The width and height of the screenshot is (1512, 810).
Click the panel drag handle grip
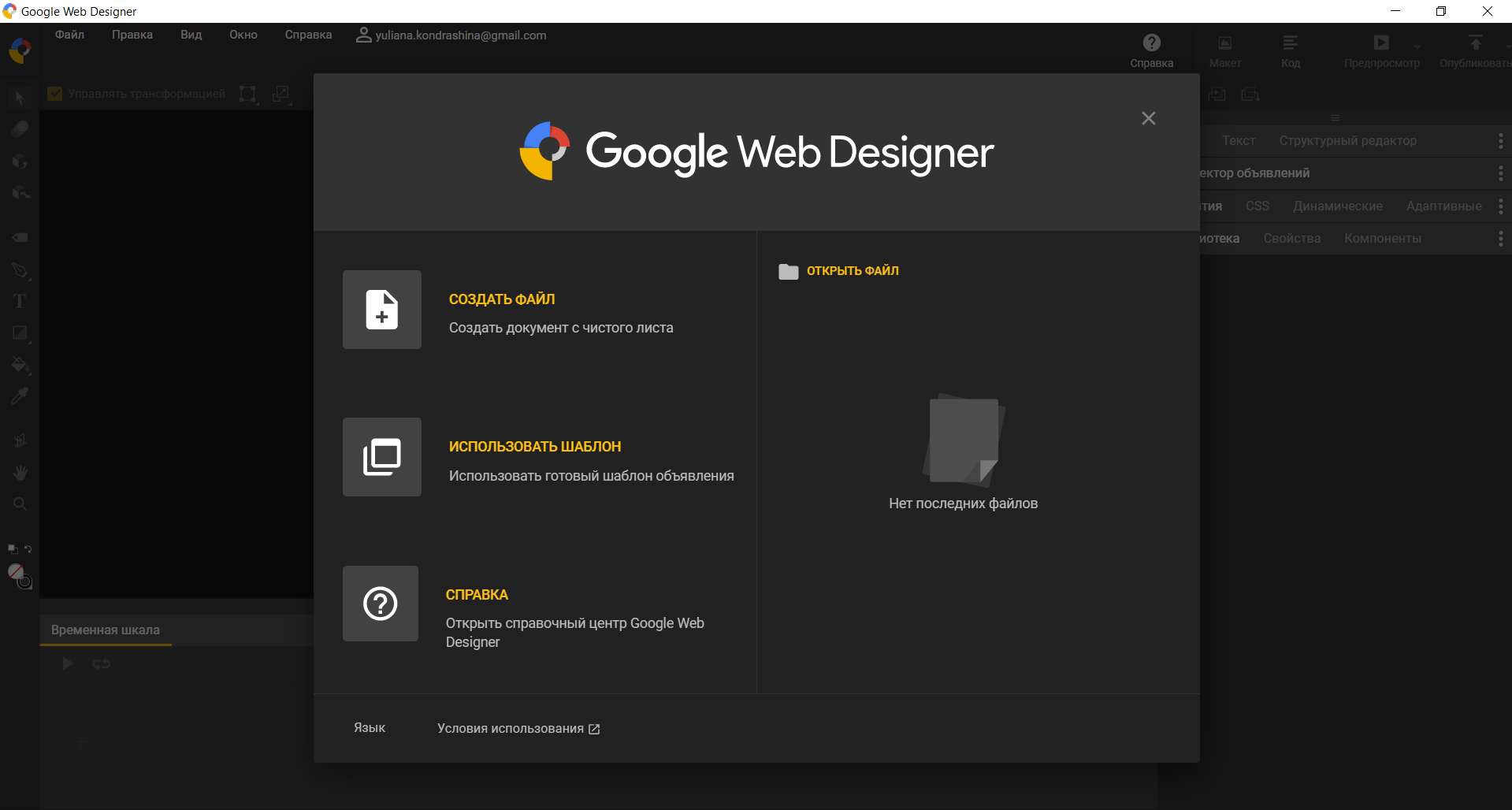[x=1335, y=118]
